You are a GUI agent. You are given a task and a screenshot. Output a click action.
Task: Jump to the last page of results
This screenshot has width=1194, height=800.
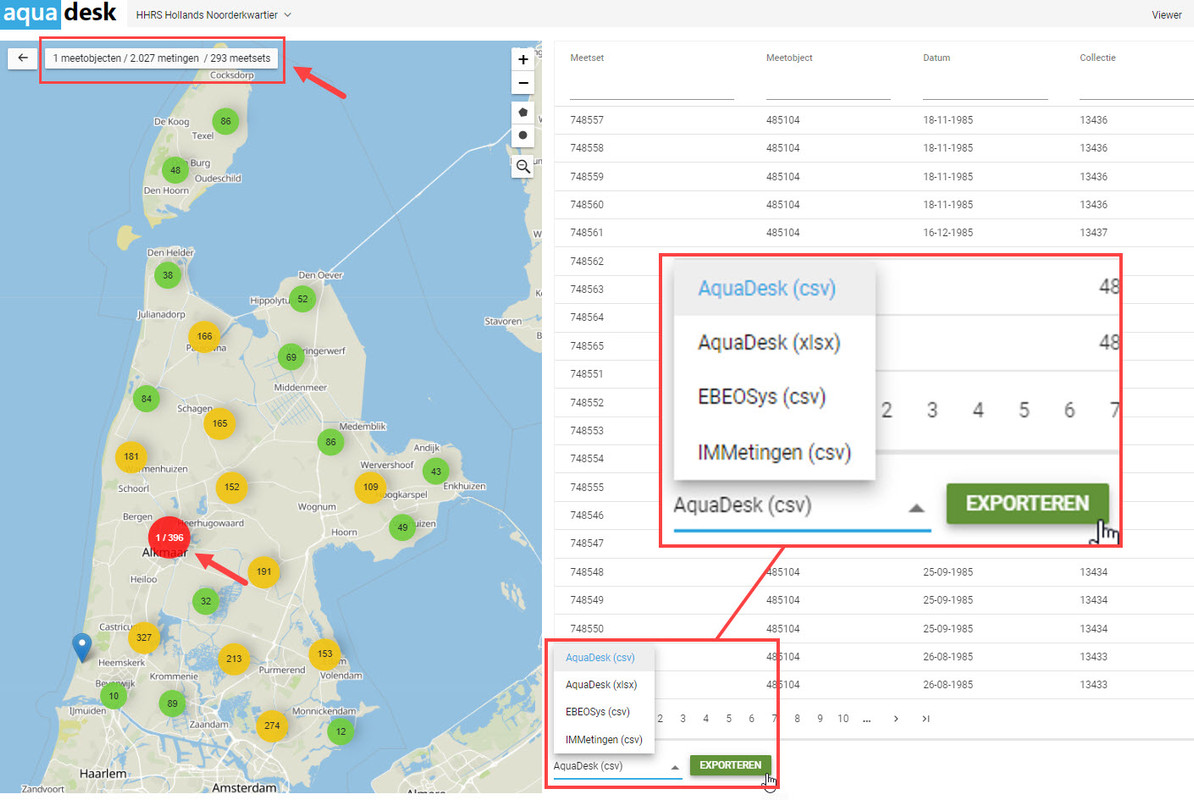[925, 719]
